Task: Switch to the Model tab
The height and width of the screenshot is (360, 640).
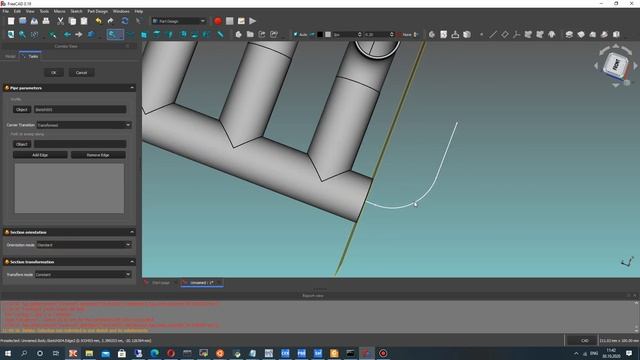Action: click(x=10, y=56)
